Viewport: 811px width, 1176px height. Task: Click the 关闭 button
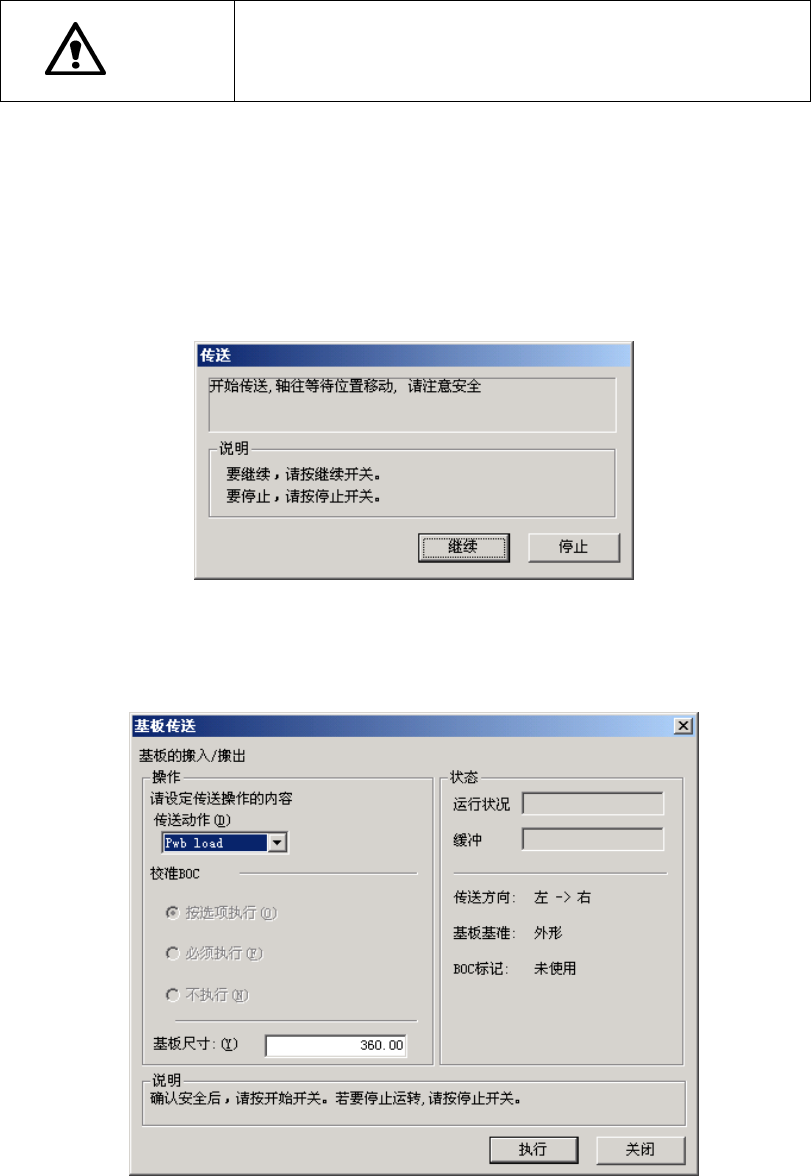coord(641,1149)
